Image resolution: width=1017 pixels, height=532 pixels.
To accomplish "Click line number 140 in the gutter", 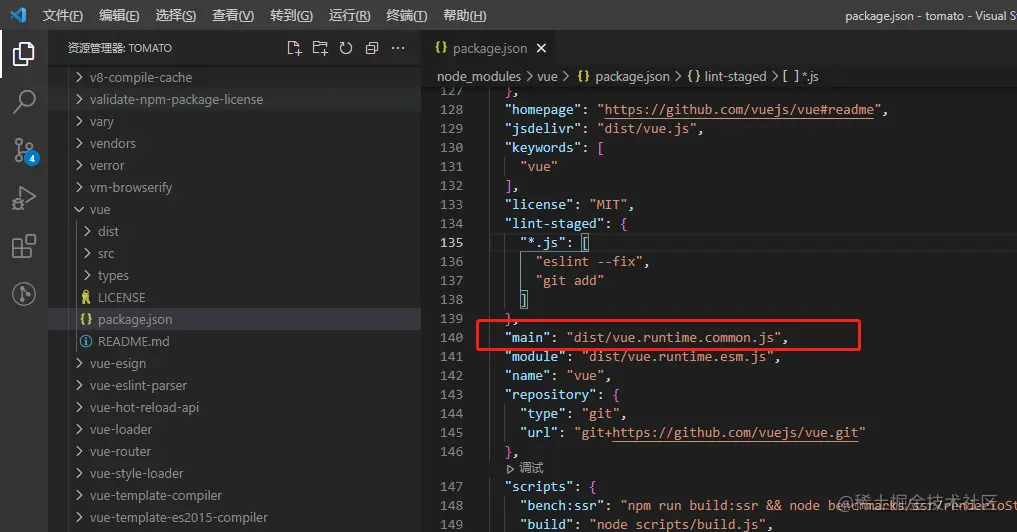I will pyautogui.click(x=451, y=337).
